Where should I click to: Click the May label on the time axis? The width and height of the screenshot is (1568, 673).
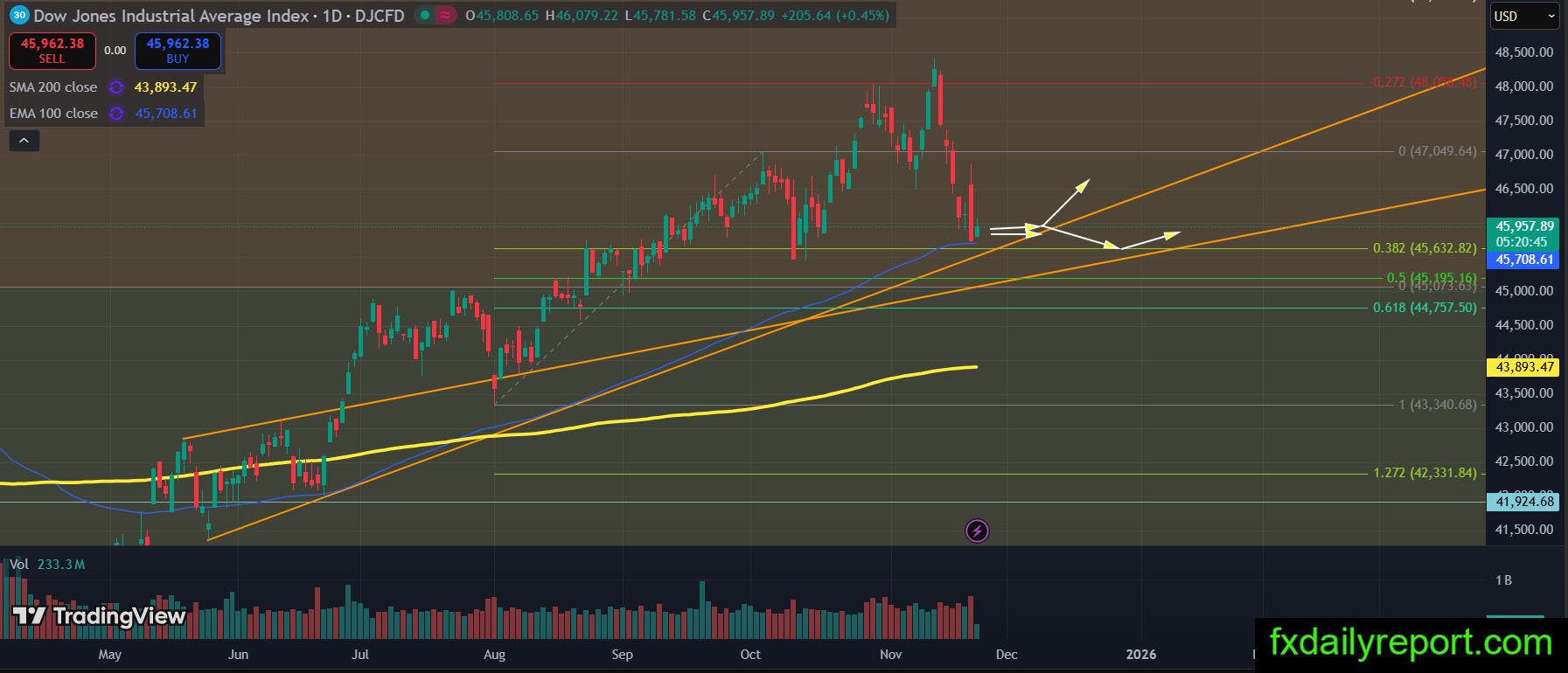click(110, 655)
